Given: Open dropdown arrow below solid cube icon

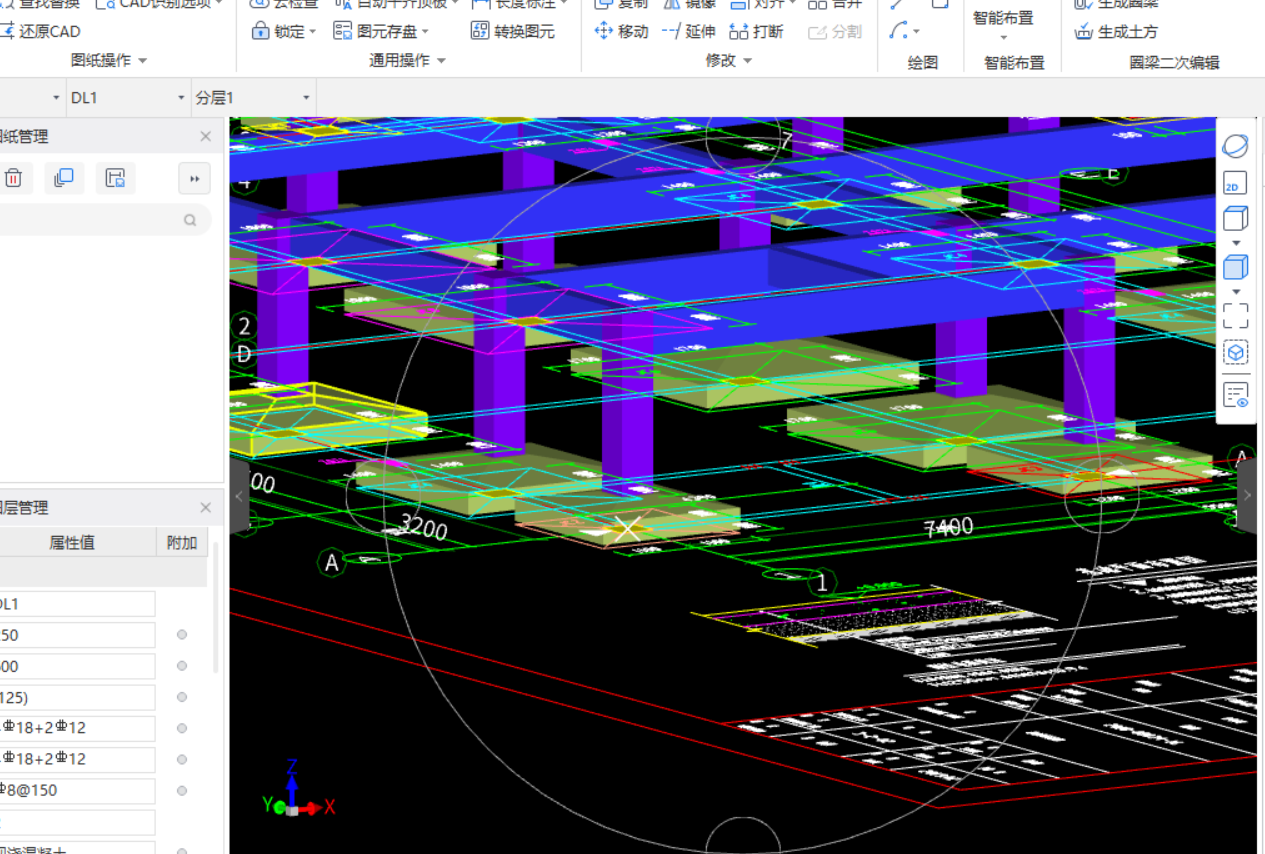Looking at the screenshot, I should click(1235, 291).
